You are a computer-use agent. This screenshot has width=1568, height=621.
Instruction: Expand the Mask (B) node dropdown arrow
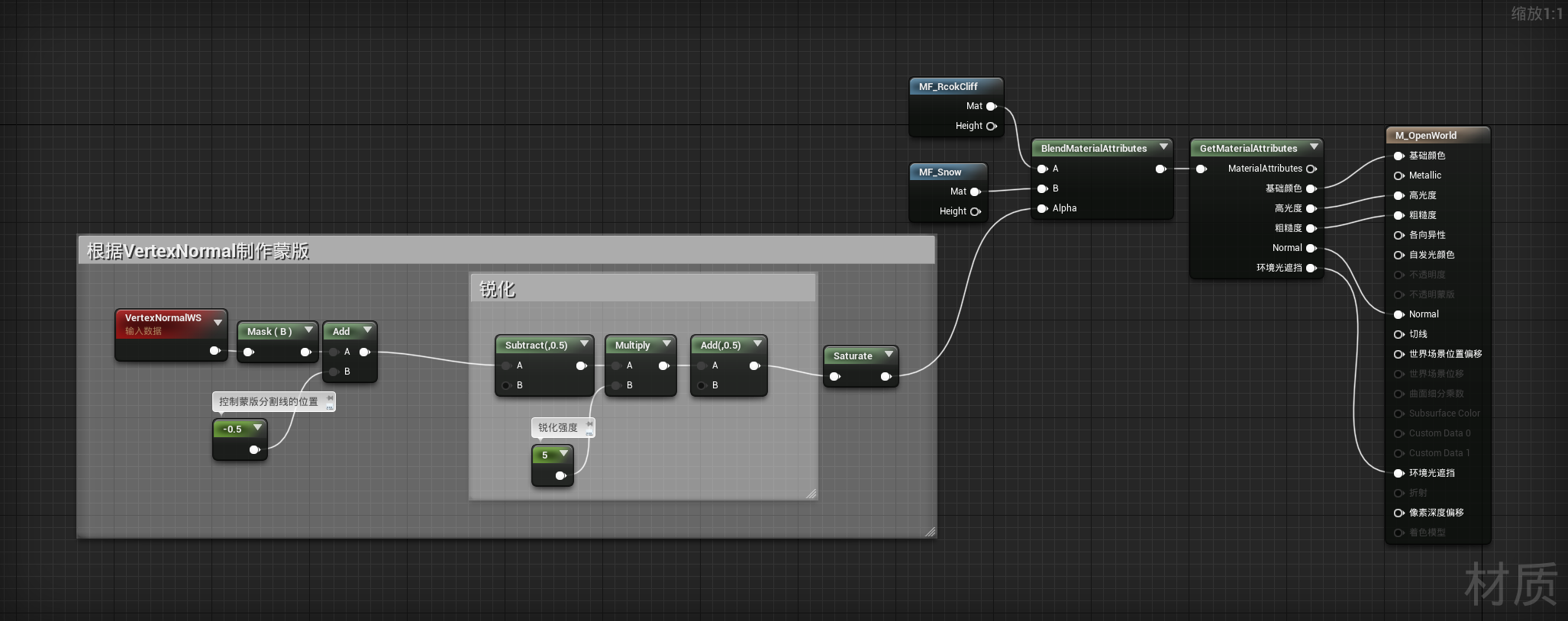(x=308, y=330)
